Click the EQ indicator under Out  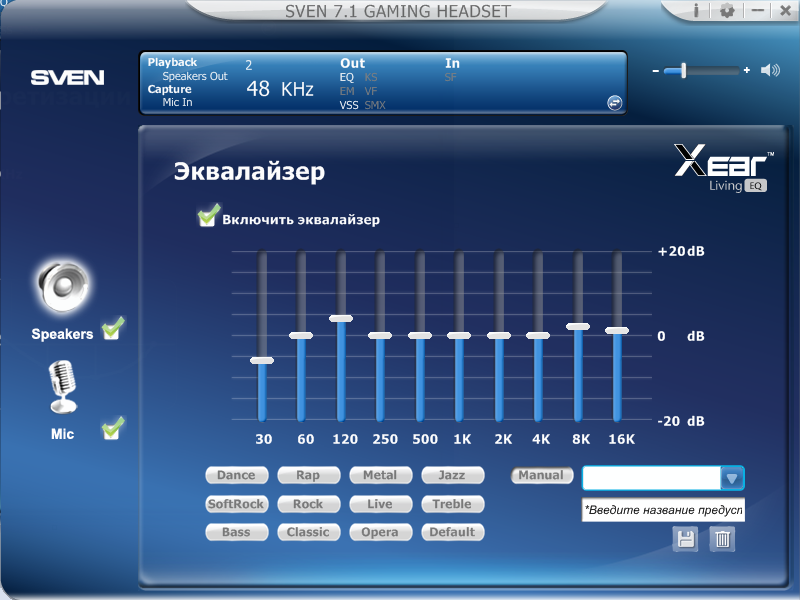point(346,77)
